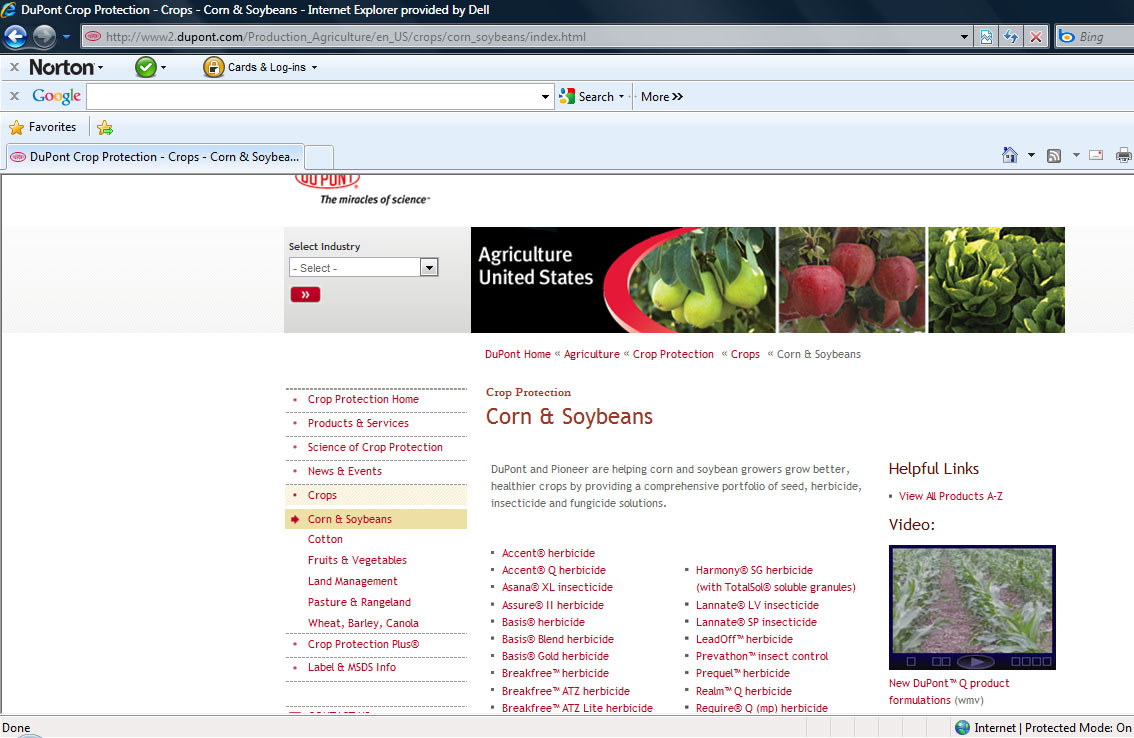Click the DuPont logo
Image resolution: width=1134 pixels, height=738 pixels.
(328, 180)
